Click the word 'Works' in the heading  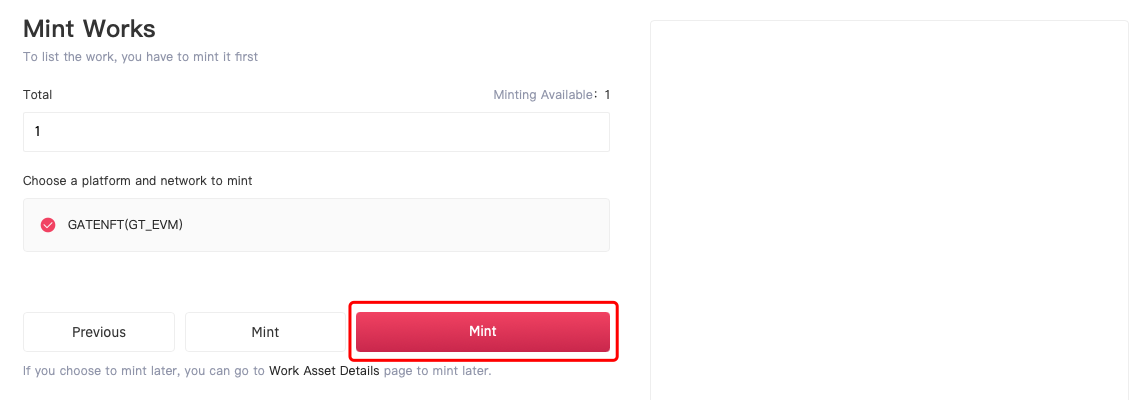119,29
